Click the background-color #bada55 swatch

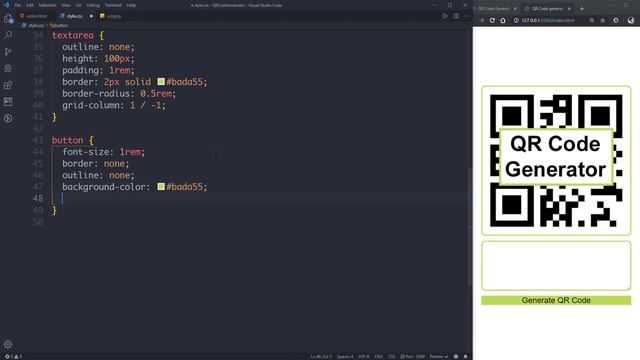point(161,187)
